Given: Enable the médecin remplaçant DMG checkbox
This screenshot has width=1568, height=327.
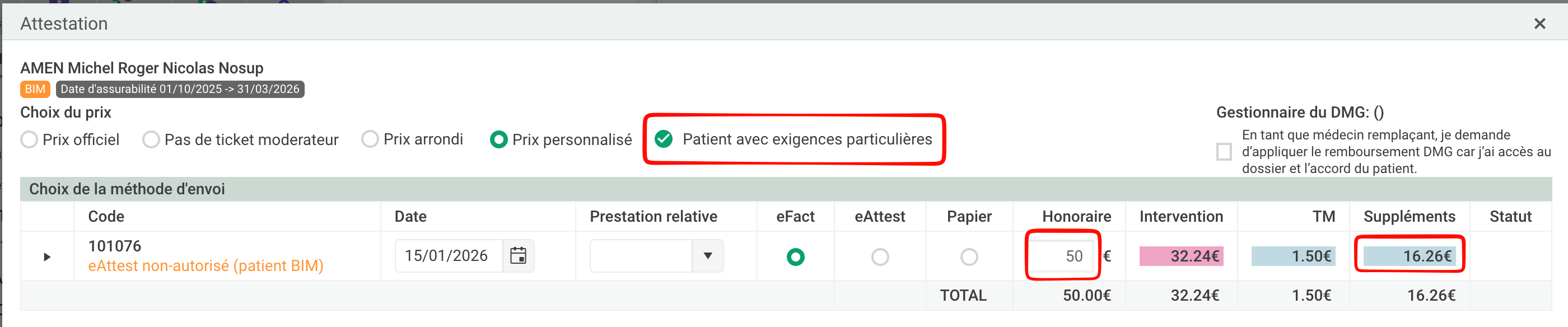Looking at the screenshot, I should click(1224, 152).
